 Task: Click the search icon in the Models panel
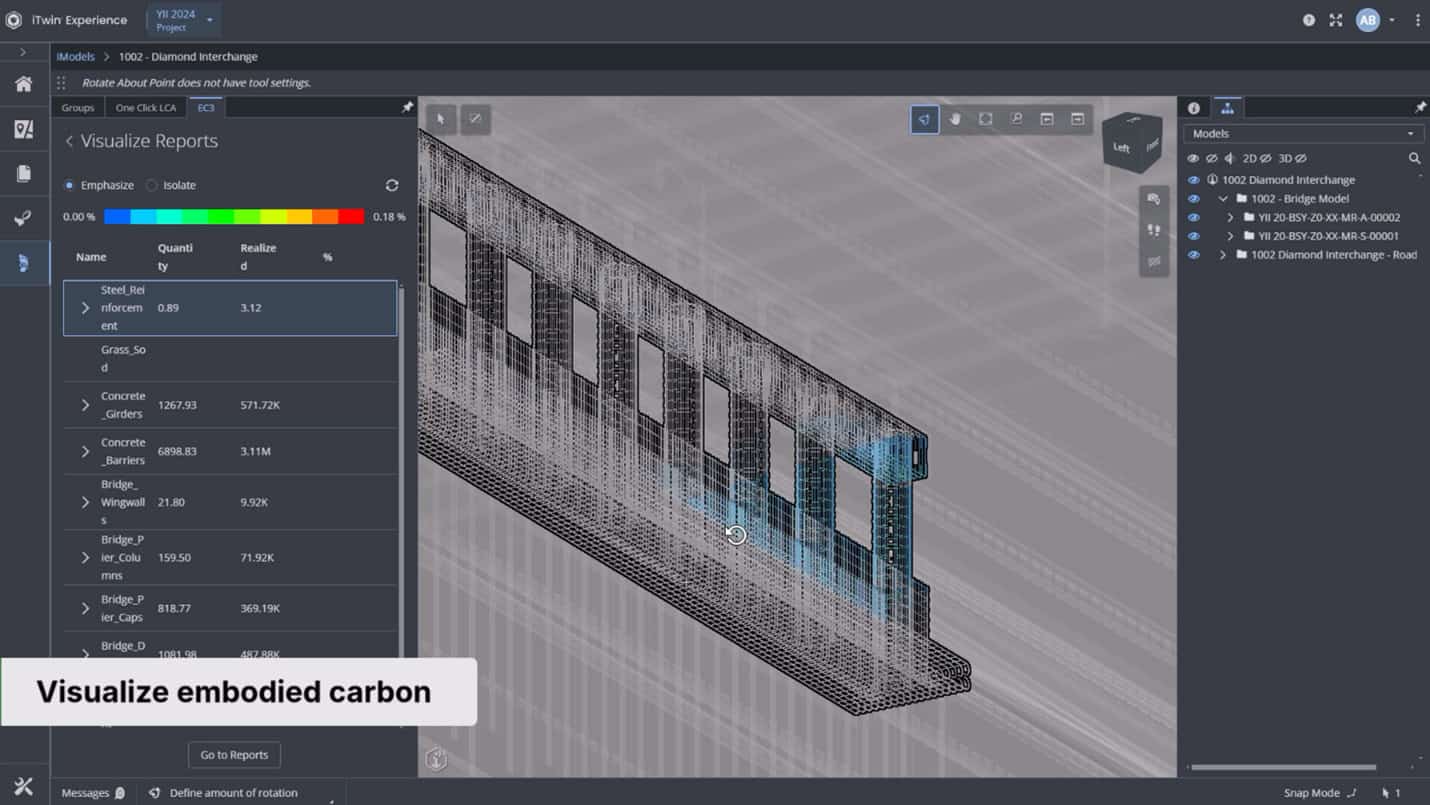1415,158
